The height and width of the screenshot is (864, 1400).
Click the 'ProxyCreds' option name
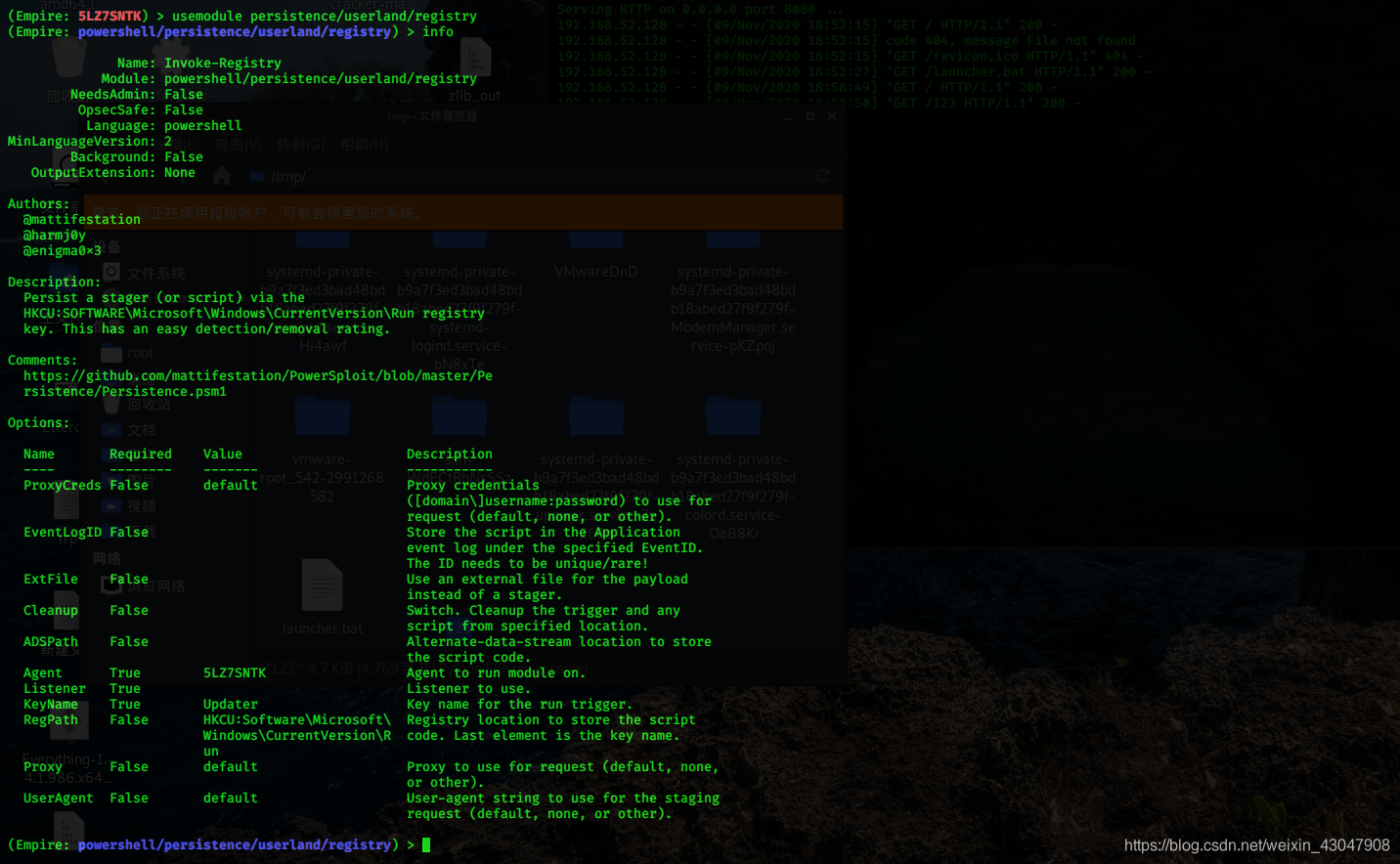63,485
